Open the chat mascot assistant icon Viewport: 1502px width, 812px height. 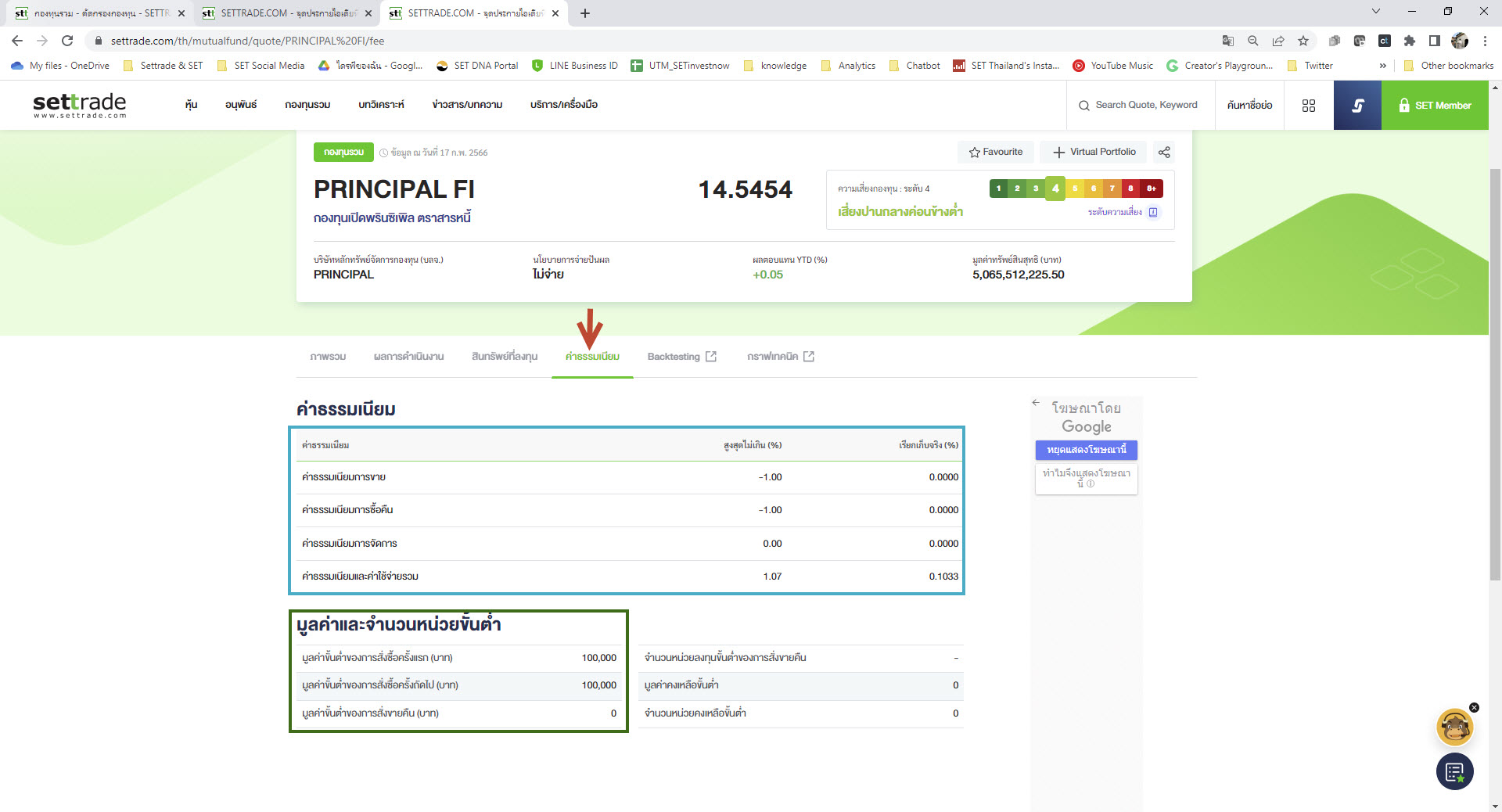pos(1454,728)
